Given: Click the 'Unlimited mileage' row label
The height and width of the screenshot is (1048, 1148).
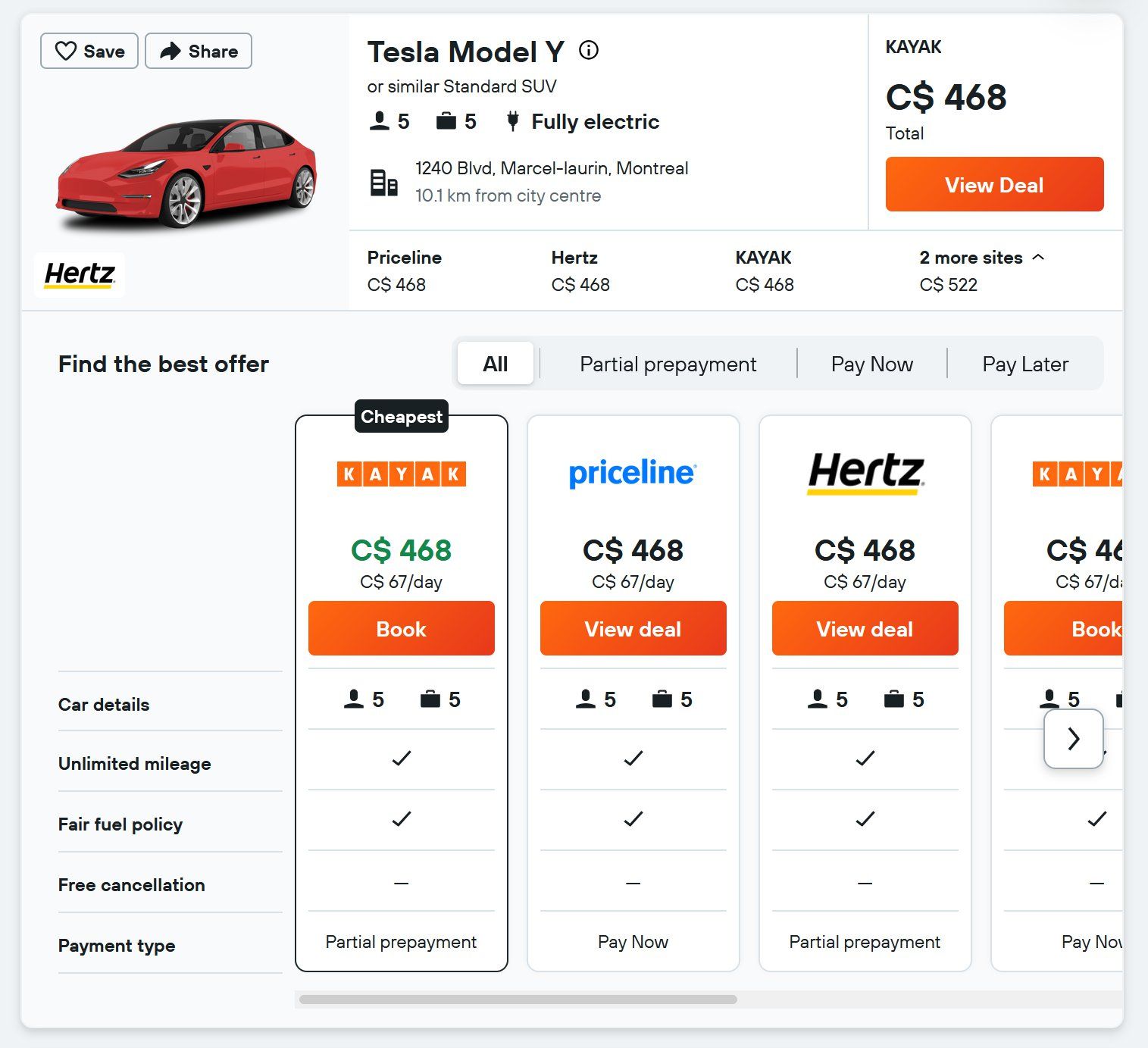Looking at the screenshot, I should (135, 764).
